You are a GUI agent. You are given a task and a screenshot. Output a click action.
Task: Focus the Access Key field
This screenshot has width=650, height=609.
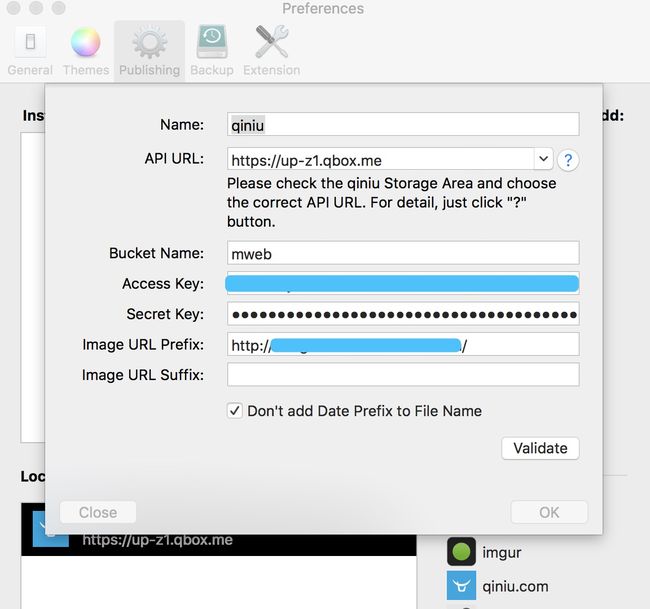(403, 284)
